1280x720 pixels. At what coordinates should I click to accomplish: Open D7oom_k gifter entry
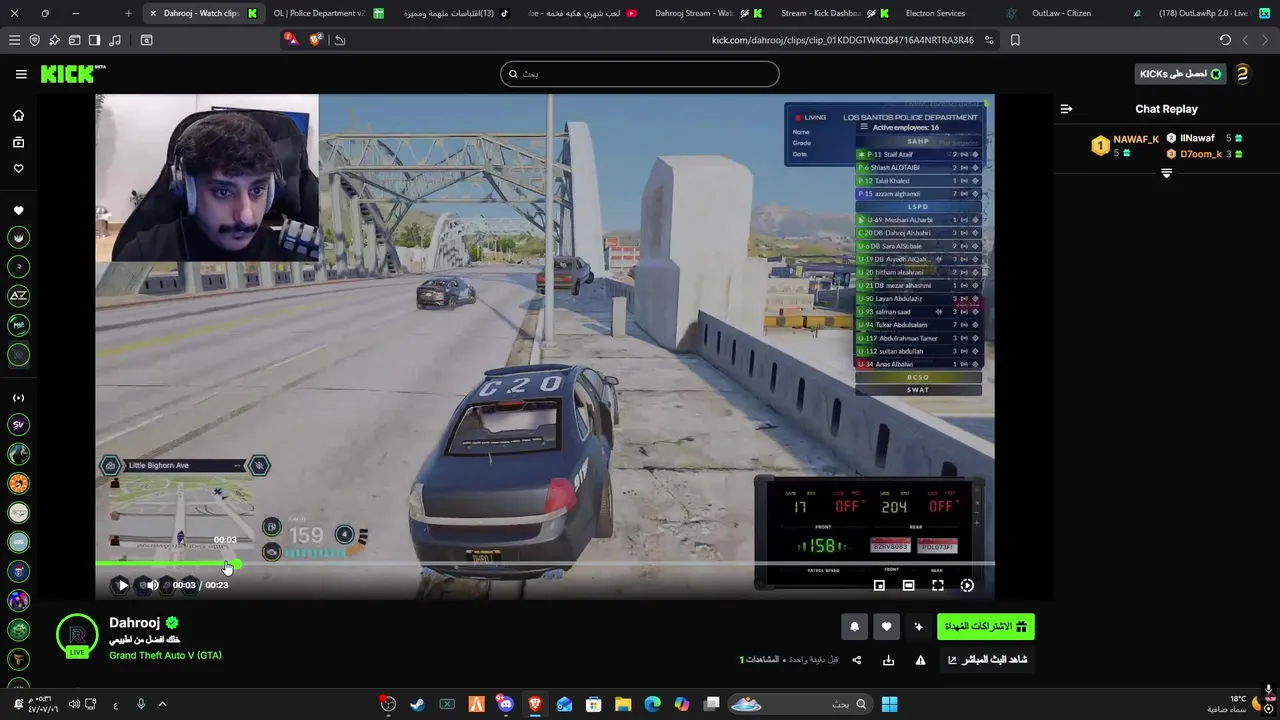[1204, 154]
